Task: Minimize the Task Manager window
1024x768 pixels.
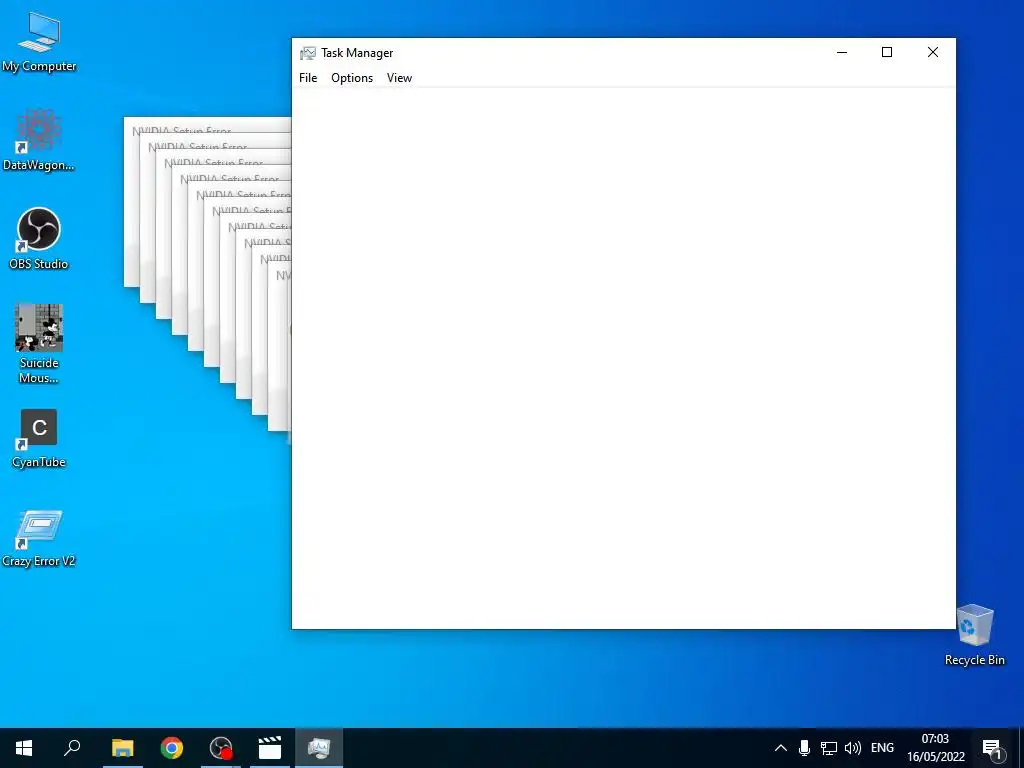Action: [x=842, y=52]
